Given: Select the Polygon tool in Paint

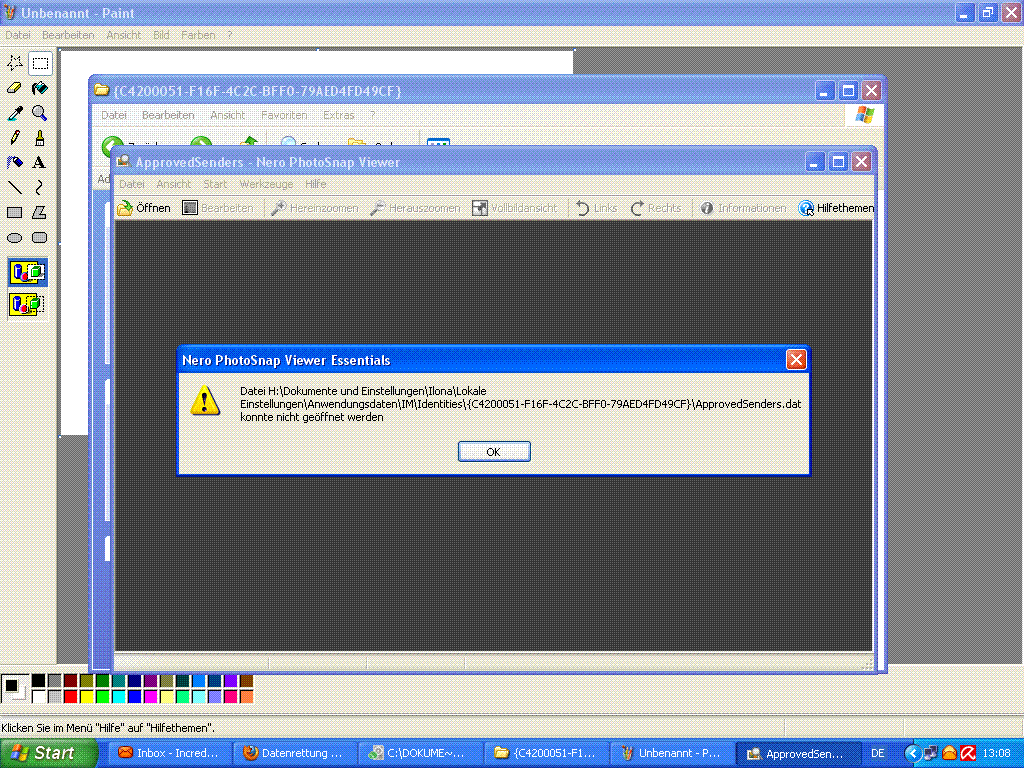Looking at the screenshot, I should pos(40,212).
